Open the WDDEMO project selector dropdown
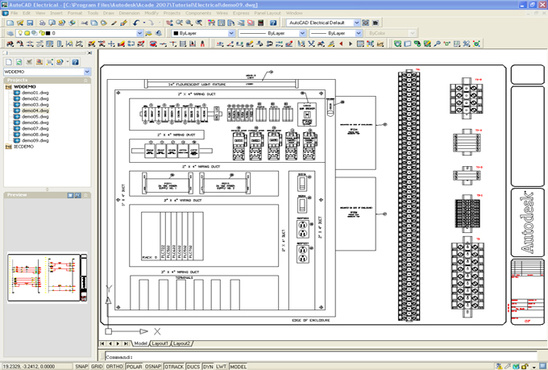This screenshot has width=548, height=370. [x=87, y=72]
